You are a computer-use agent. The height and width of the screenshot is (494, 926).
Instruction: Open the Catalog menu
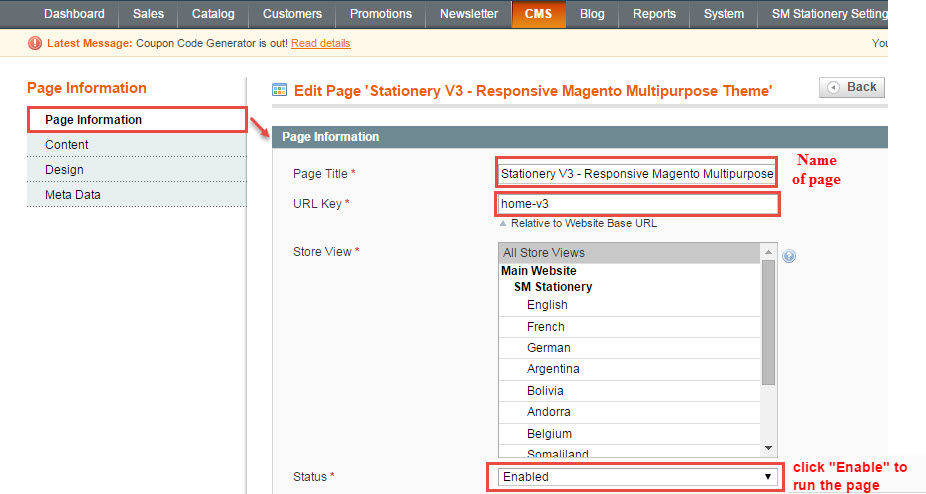click(x=213, y=14)
